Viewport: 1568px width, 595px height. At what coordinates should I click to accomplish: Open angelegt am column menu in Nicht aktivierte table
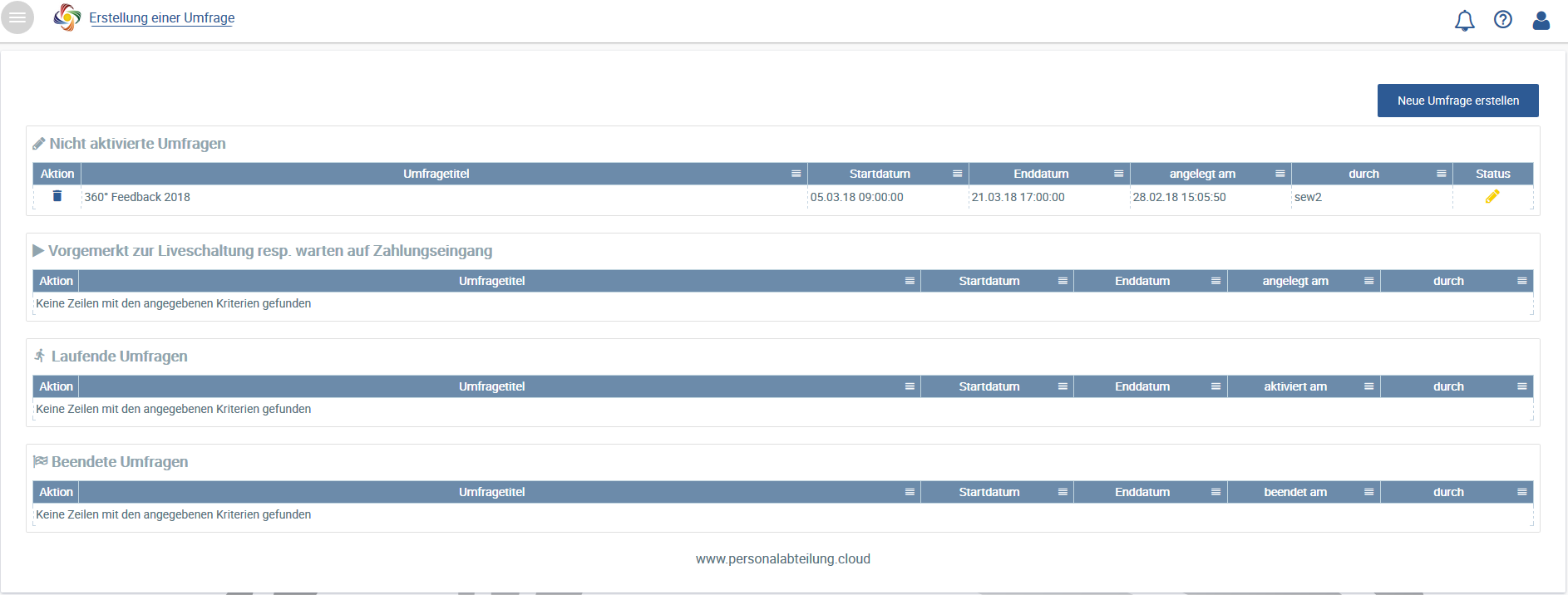click(x=1280, y=174)
